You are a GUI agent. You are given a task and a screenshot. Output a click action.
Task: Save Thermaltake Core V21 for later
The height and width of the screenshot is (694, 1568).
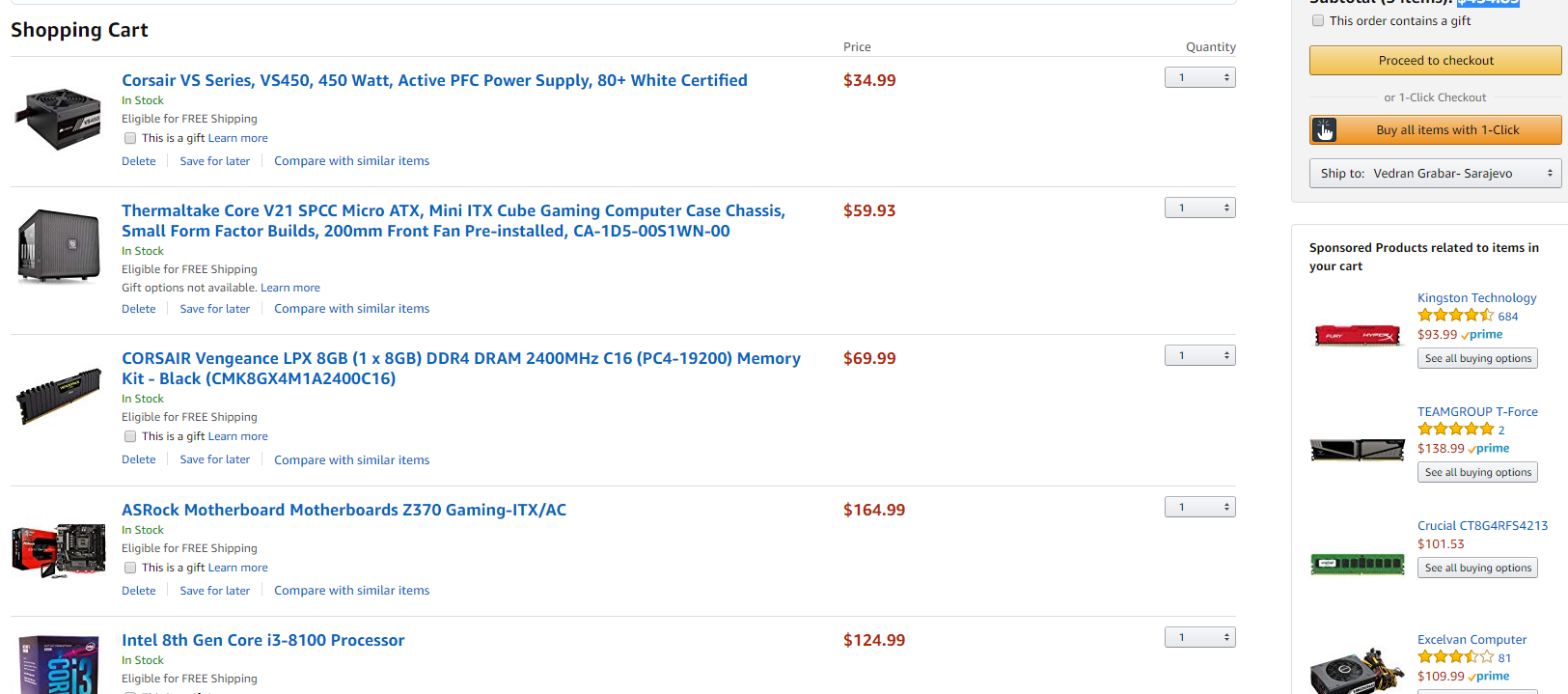point(214,309)
